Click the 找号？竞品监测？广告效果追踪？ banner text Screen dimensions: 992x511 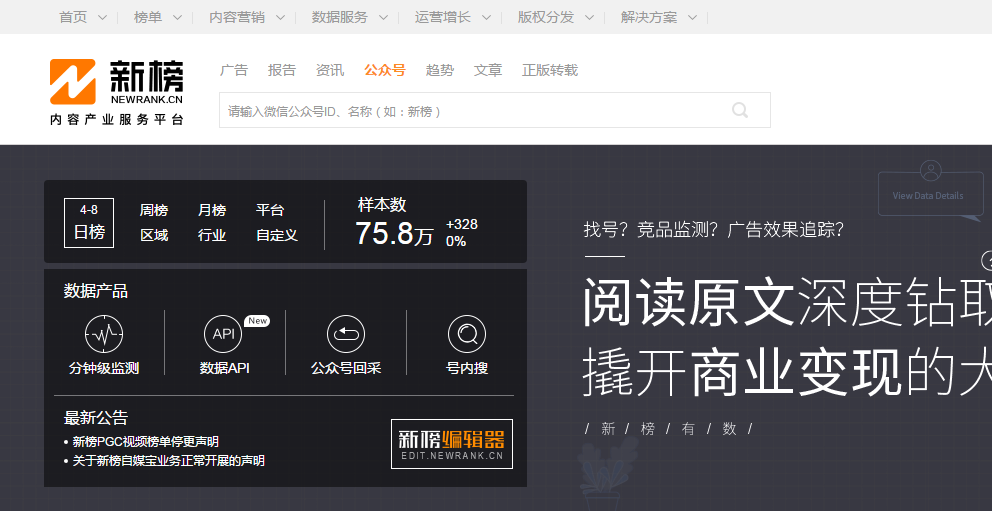point(714,230)
